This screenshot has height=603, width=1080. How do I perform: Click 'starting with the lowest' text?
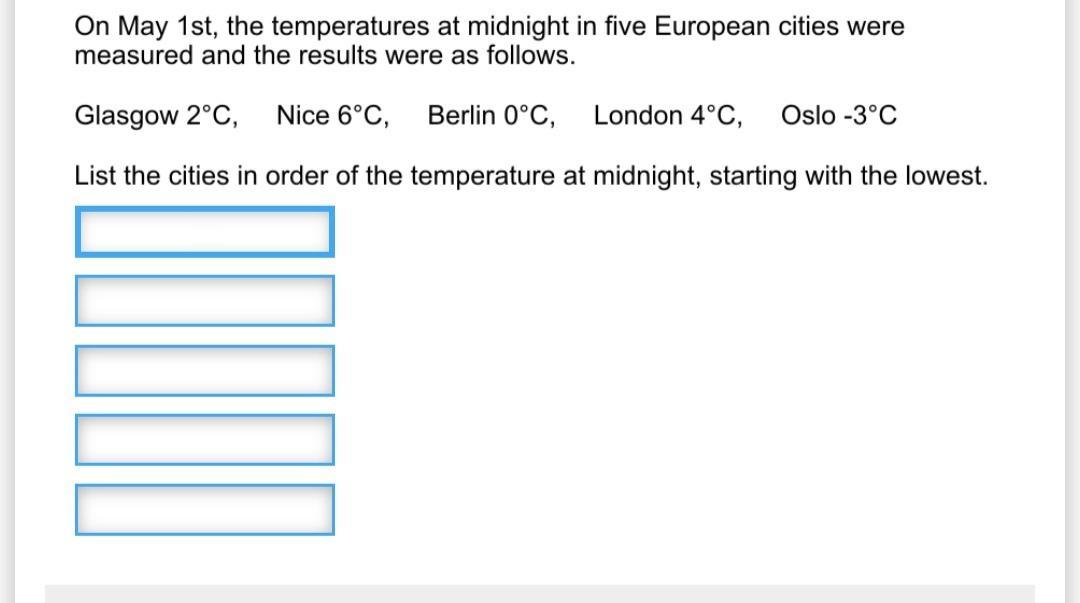point(849,176)
